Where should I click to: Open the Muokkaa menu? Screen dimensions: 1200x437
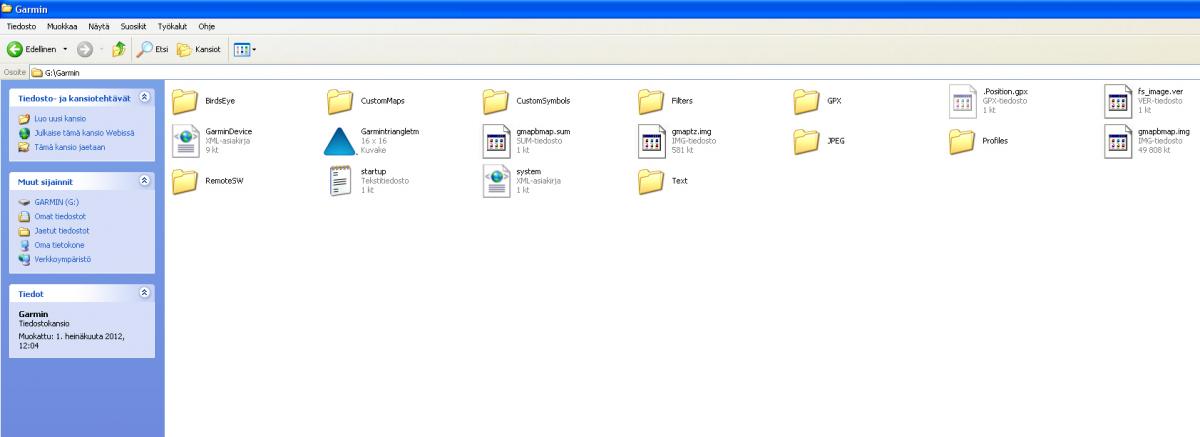coord(62,26)
